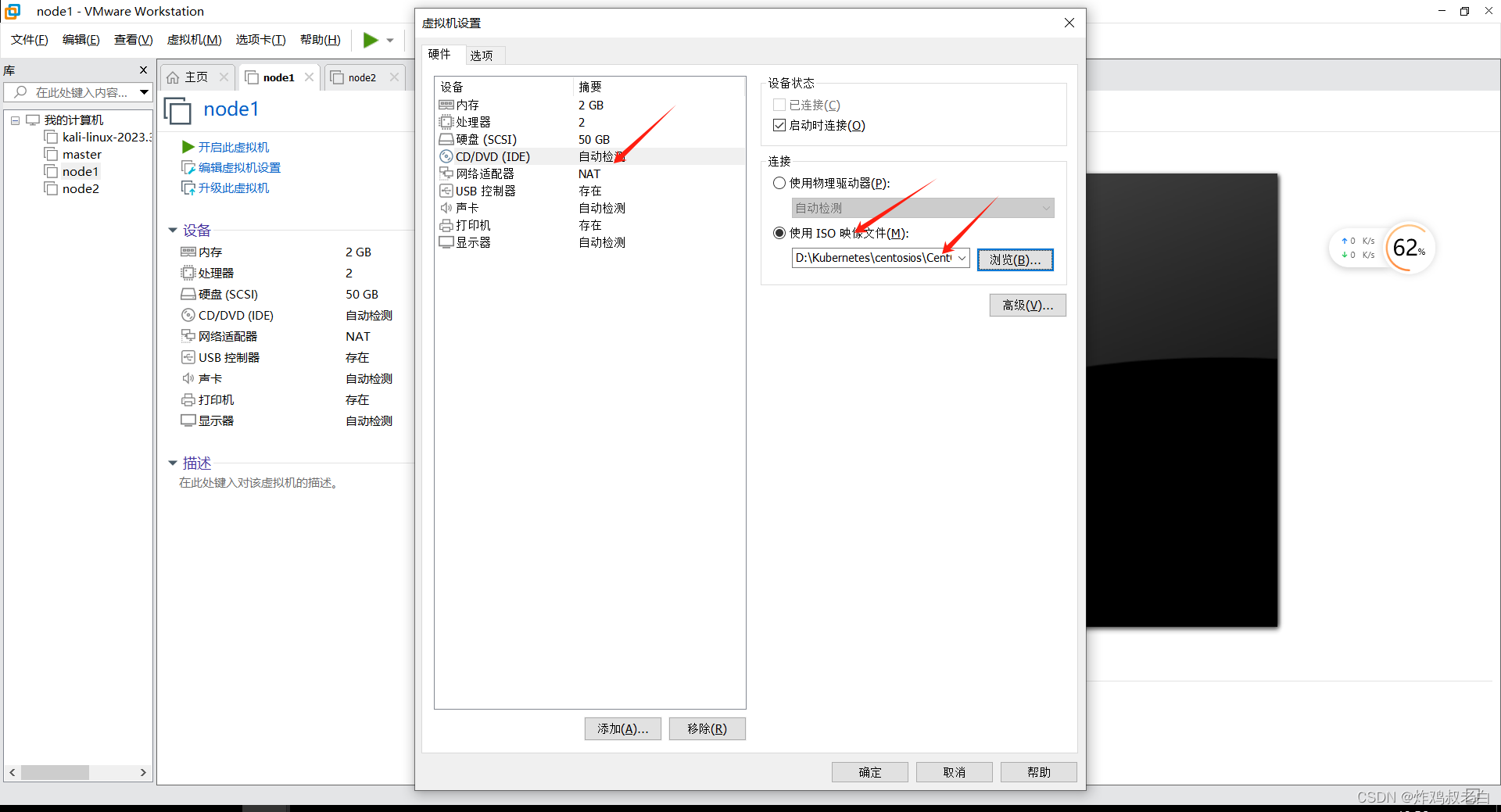Click 编辑虚拟机设置 link
Viewport: 1501px width, 812px height.
pyautogui.click(x=239, y=167)
